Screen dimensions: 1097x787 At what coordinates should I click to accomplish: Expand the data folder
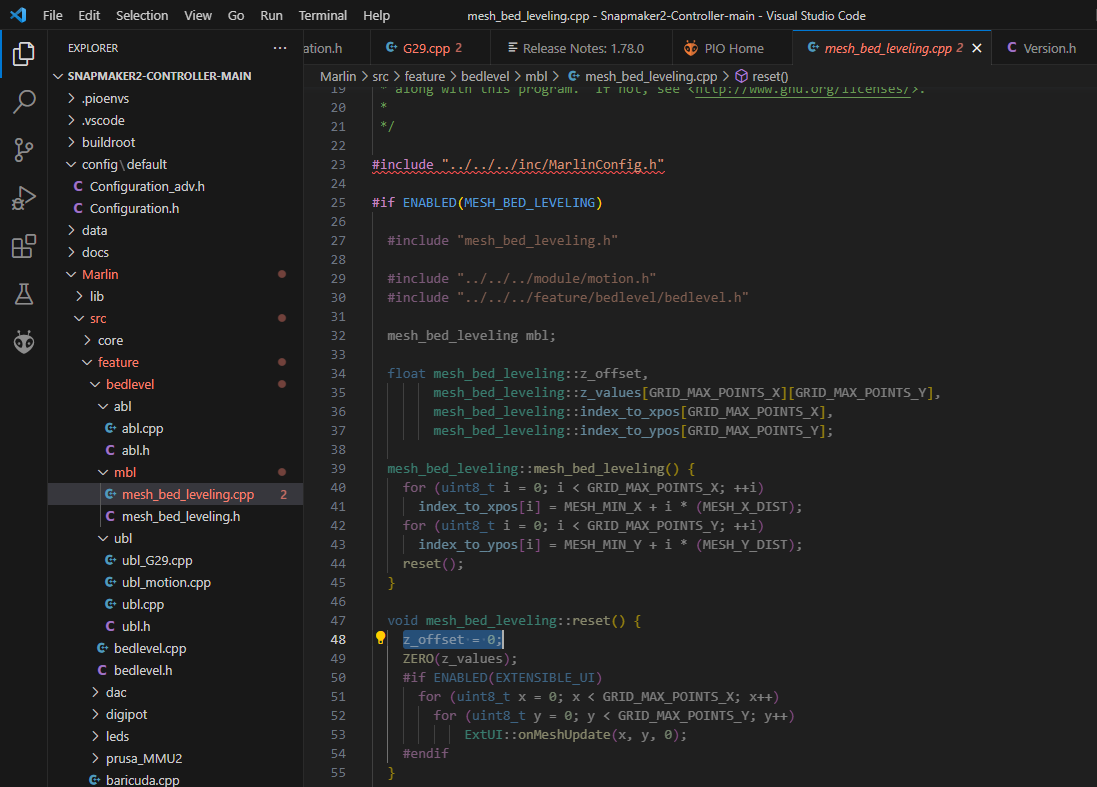[71, 230]
